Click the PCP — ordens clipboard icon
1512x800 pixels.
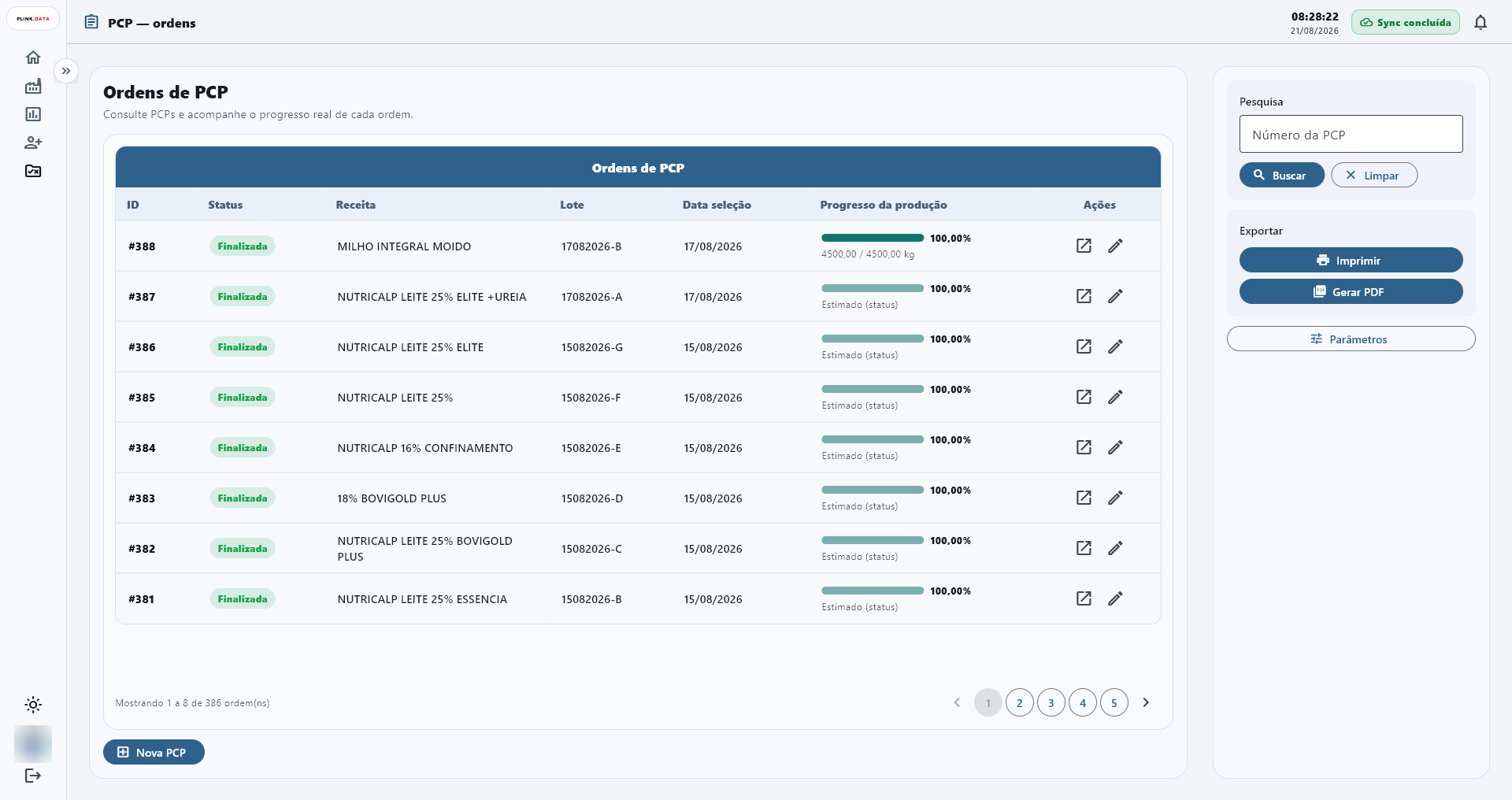pyautogui.click(x=91, y=22)
